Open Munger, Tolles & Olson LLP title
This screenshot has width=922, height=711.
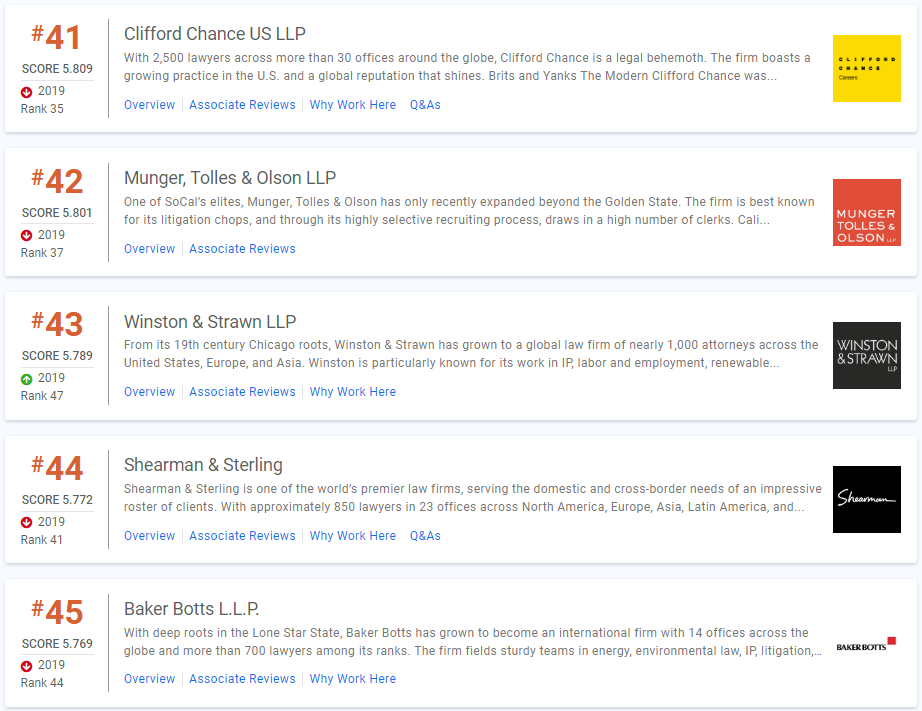[x=230, y=178]
